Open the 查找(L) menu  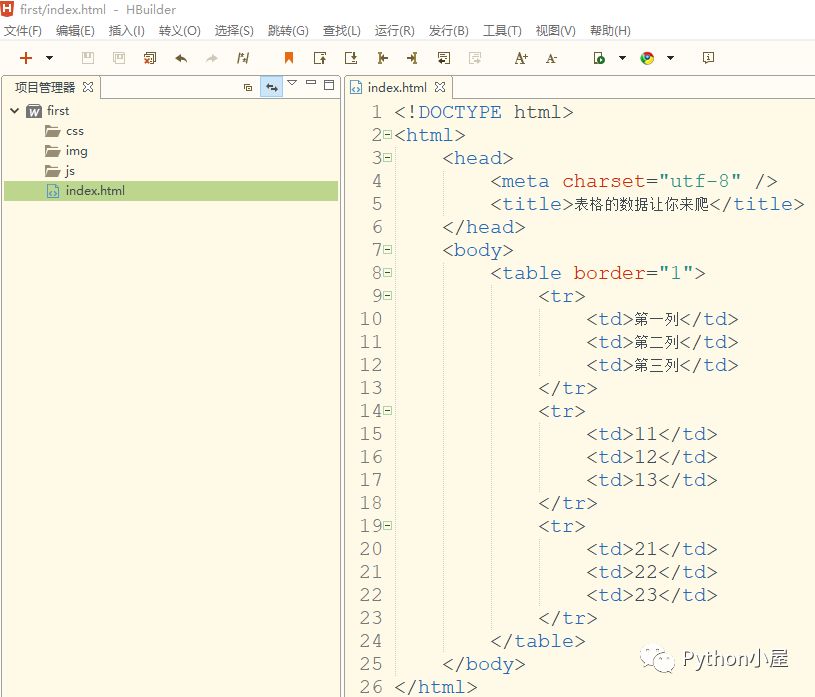341,31
